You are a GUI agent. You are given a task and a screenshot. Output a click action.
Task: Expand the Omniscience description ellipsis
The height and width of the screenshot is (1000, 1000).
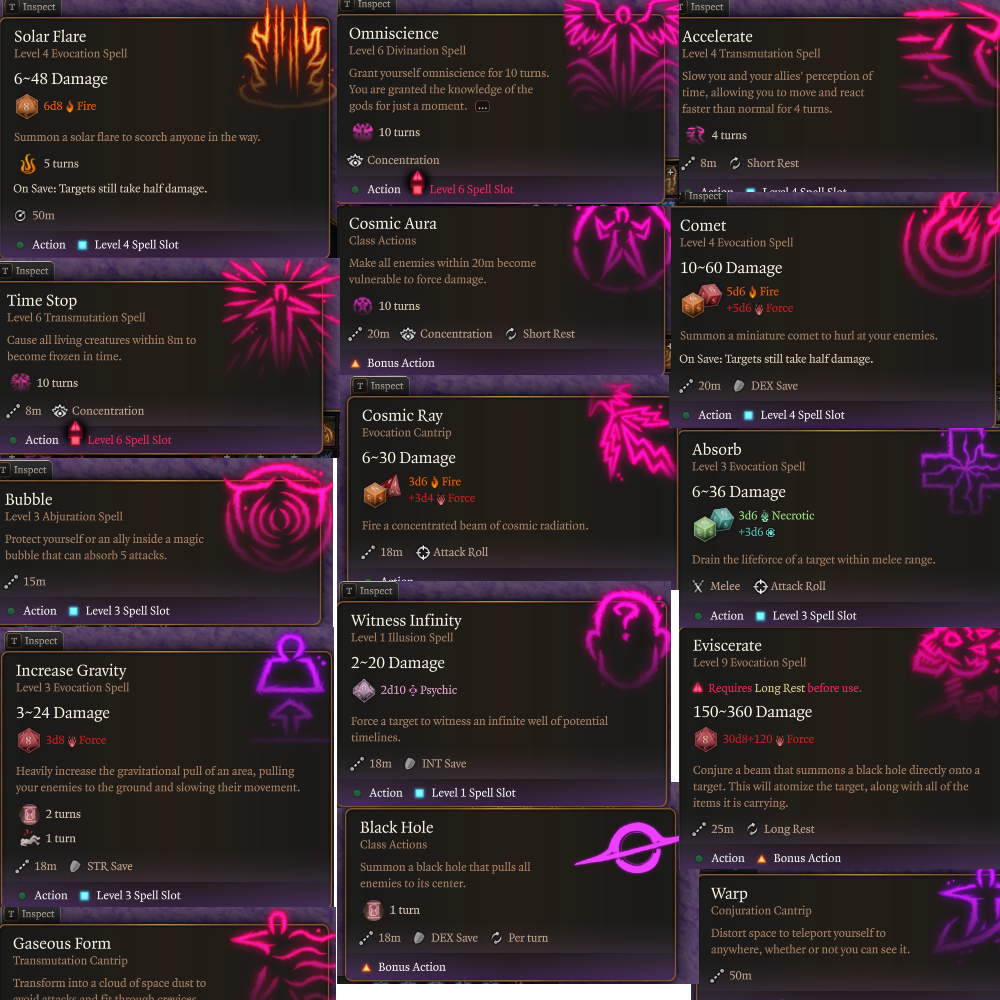[482, 107]
